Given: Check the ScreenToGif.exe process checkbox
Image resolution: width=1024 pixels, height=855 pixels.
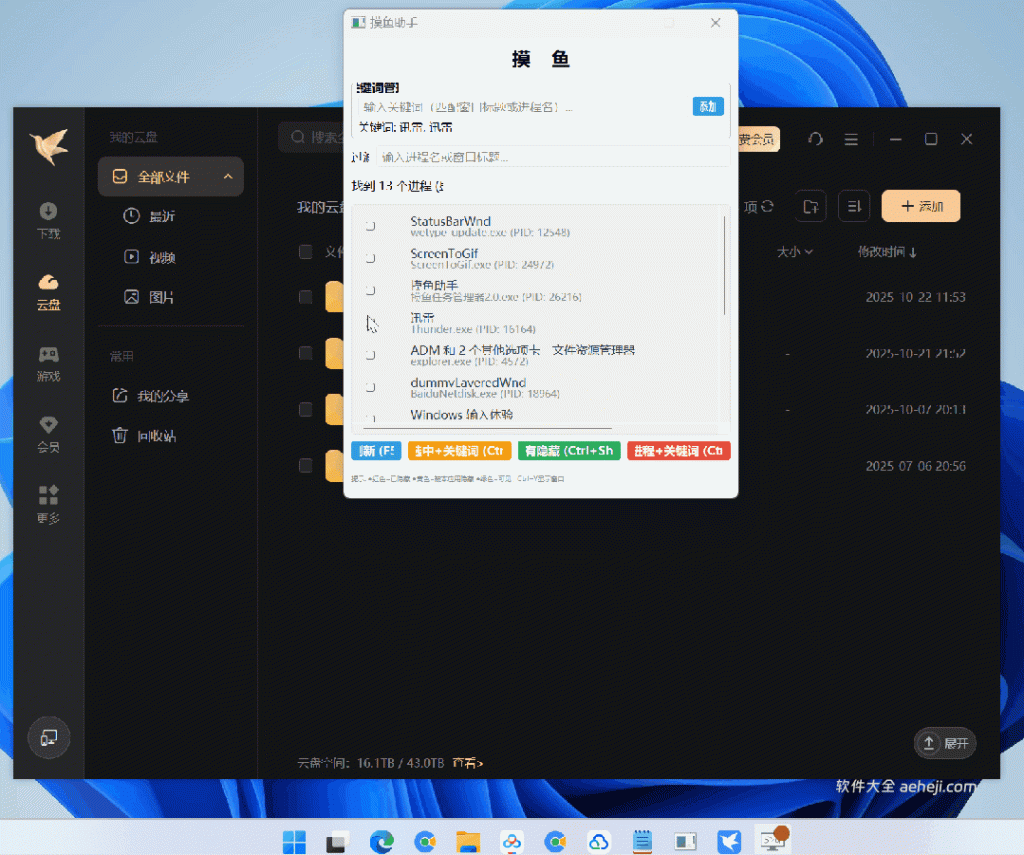Looking at the screenshot, I should coord(370,258).
